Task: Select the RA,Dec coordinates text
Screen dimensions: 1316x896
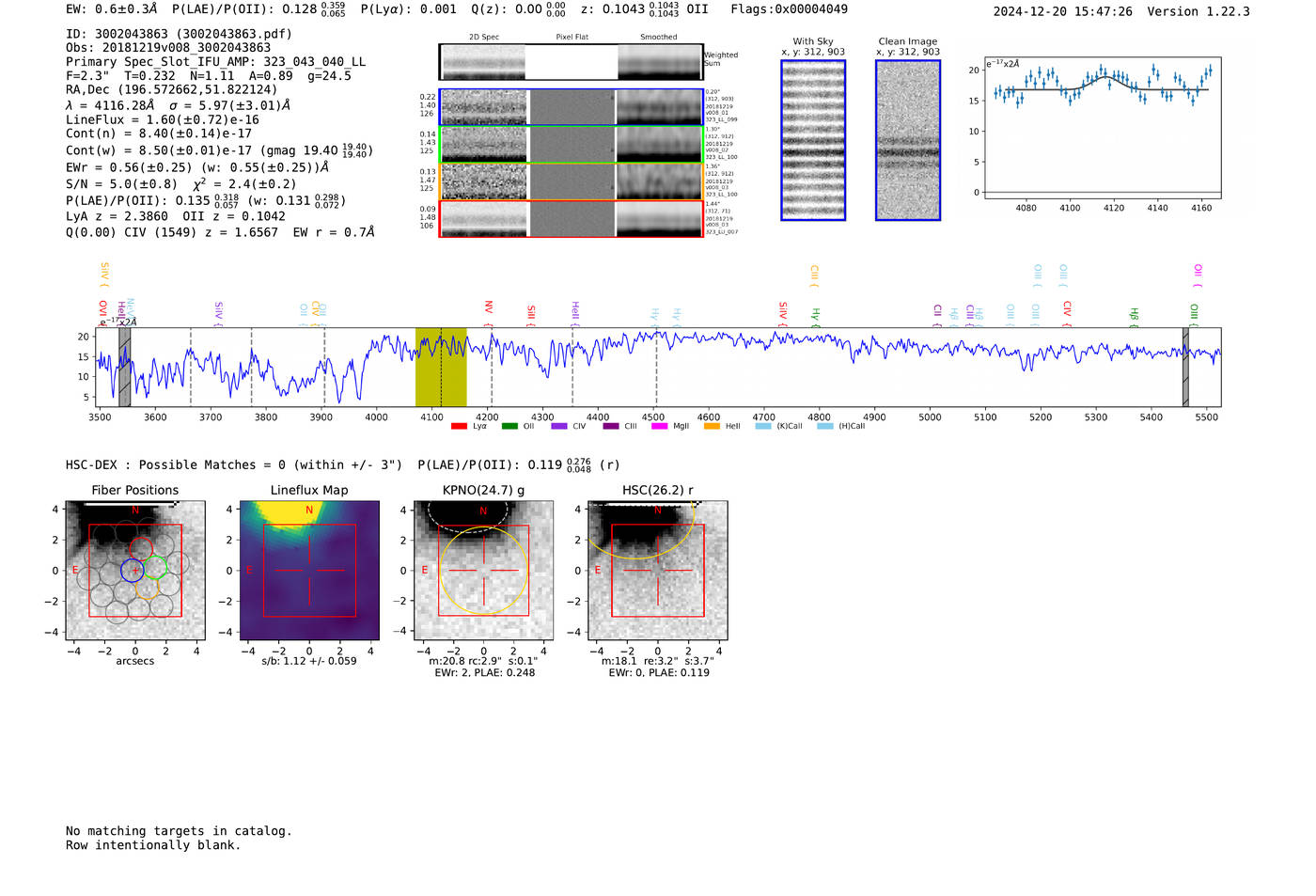Action: 171,90
